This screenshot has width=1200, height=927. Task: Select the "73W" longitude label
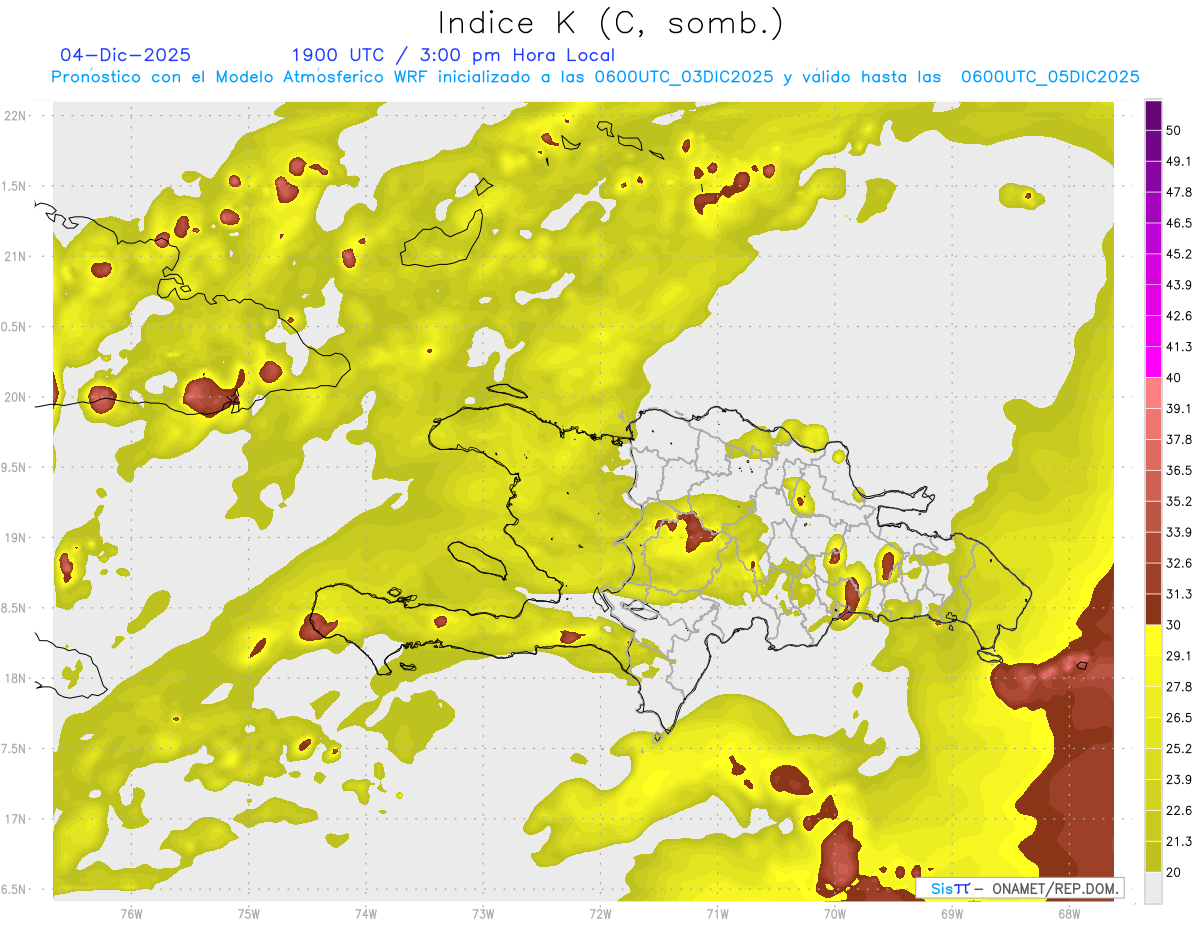click(x=483, y=913)
